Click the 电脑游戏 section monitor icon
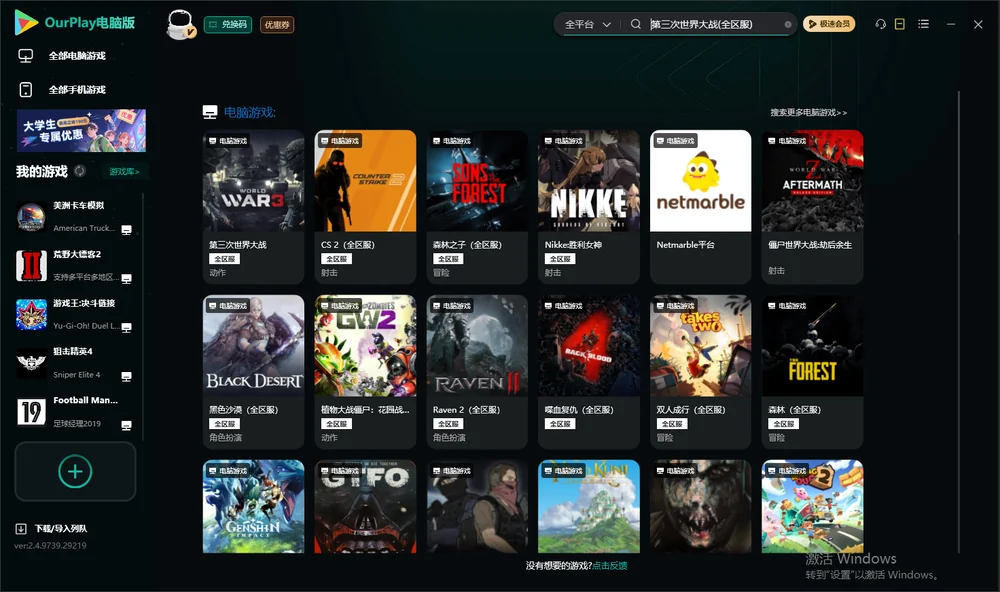Image resolution: width=1000 pixels, height=592 pixels. point(210,112)
